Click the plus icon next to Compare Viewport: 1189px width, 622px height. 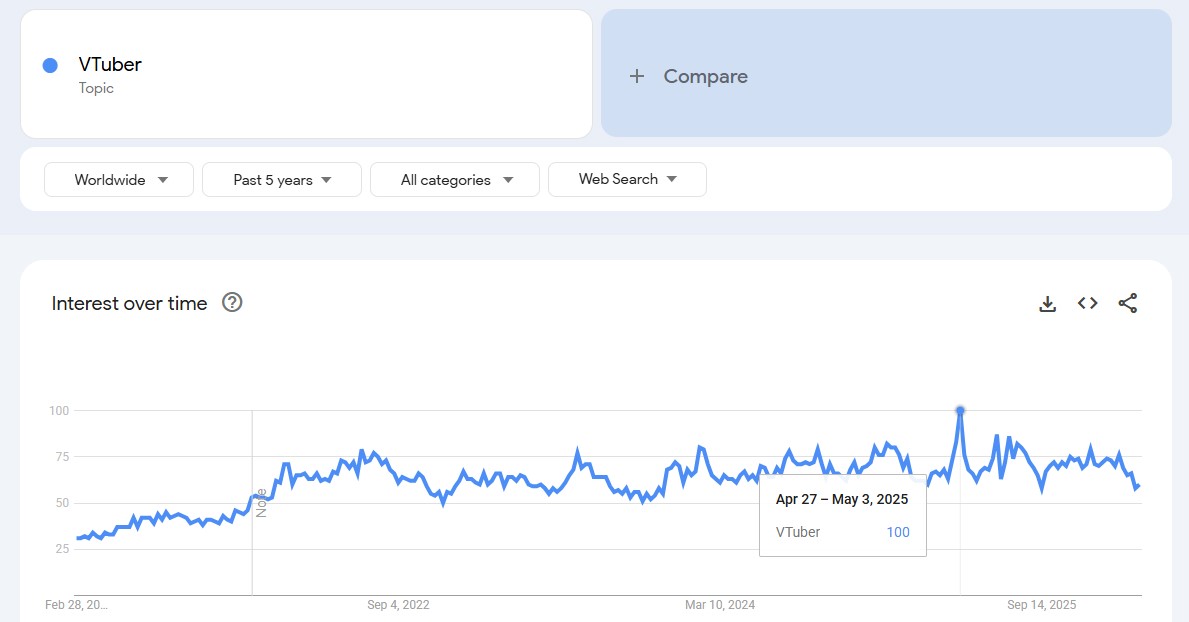pyautogui.click(x=637, y=76)
